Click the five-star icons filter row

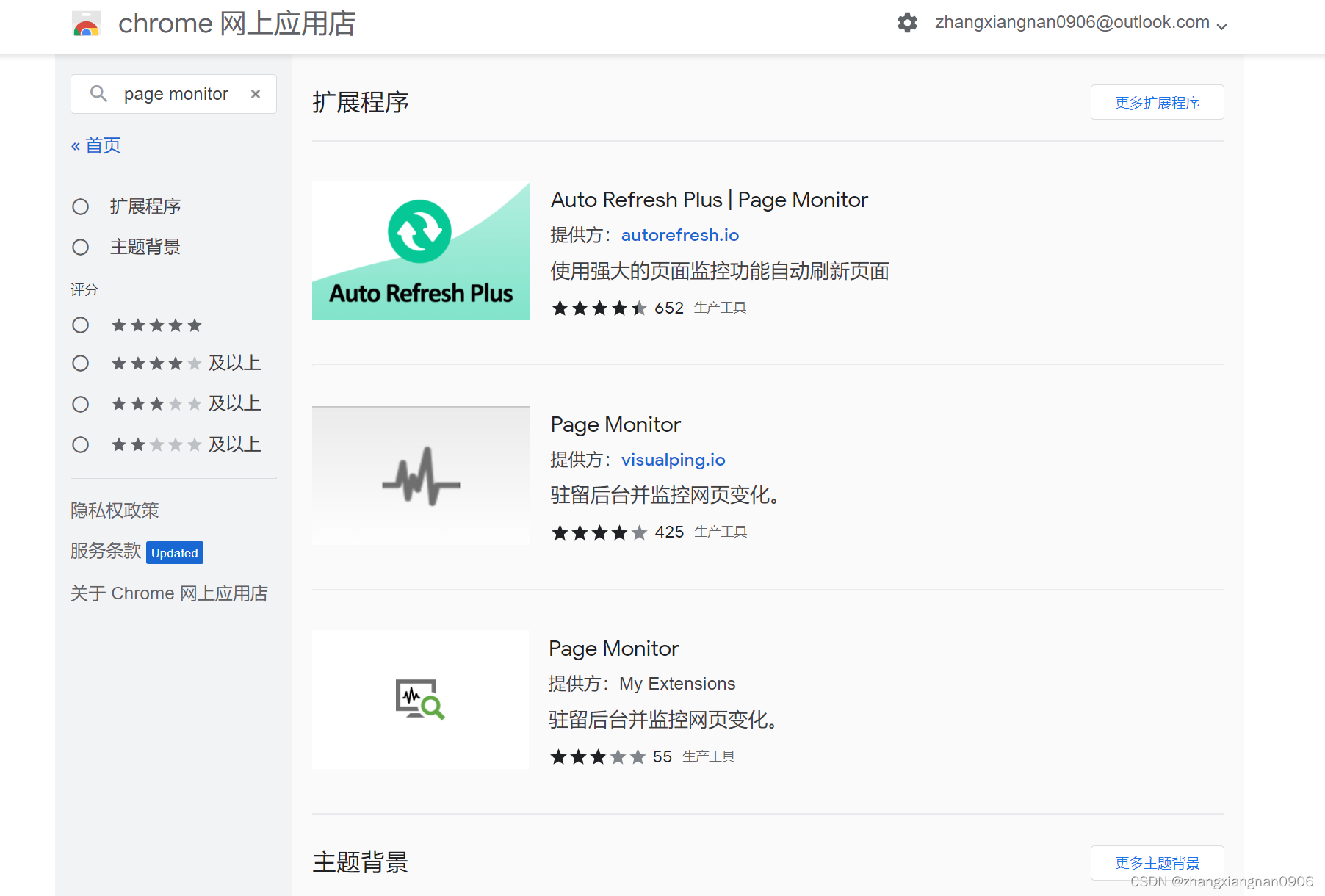click(x=156, y=325)
